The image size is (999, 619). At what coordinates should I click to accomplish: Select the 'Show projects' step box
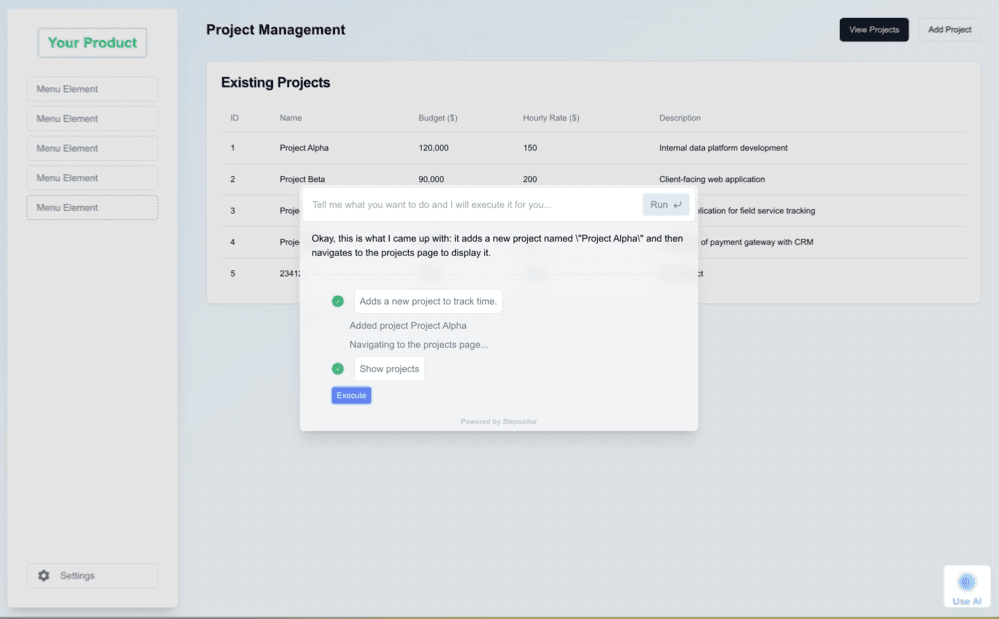pyautogui.click(x=389, y=369)
